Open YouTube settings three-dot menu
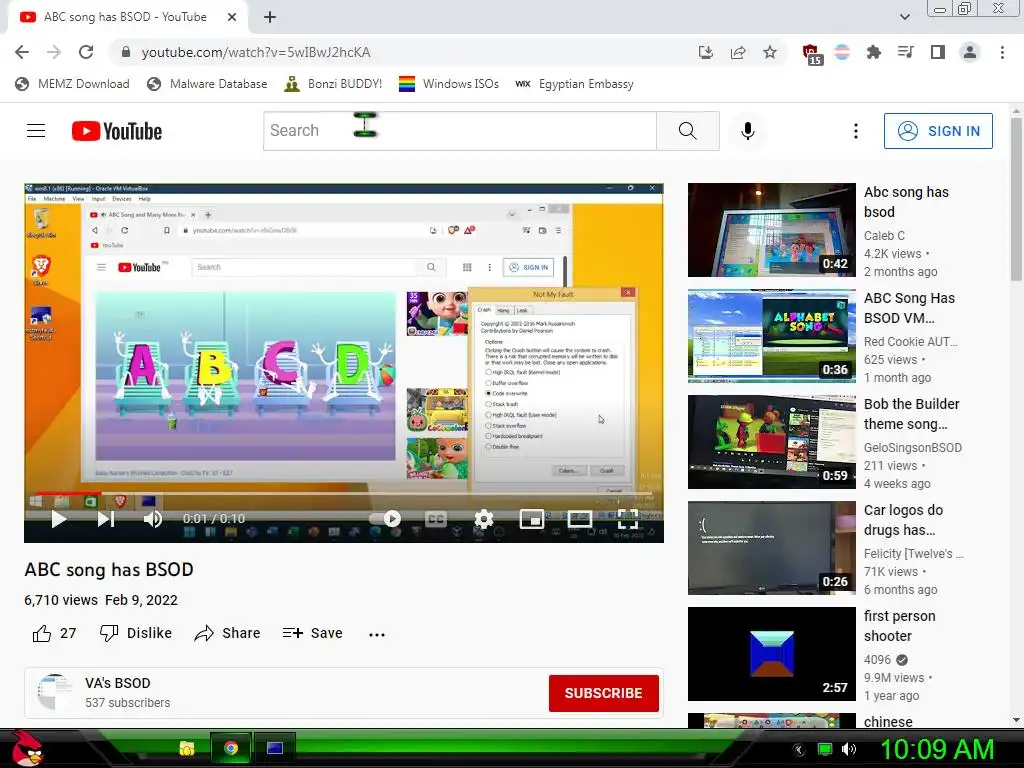This screenshot has width=1024, height=768. click(856, 131)
